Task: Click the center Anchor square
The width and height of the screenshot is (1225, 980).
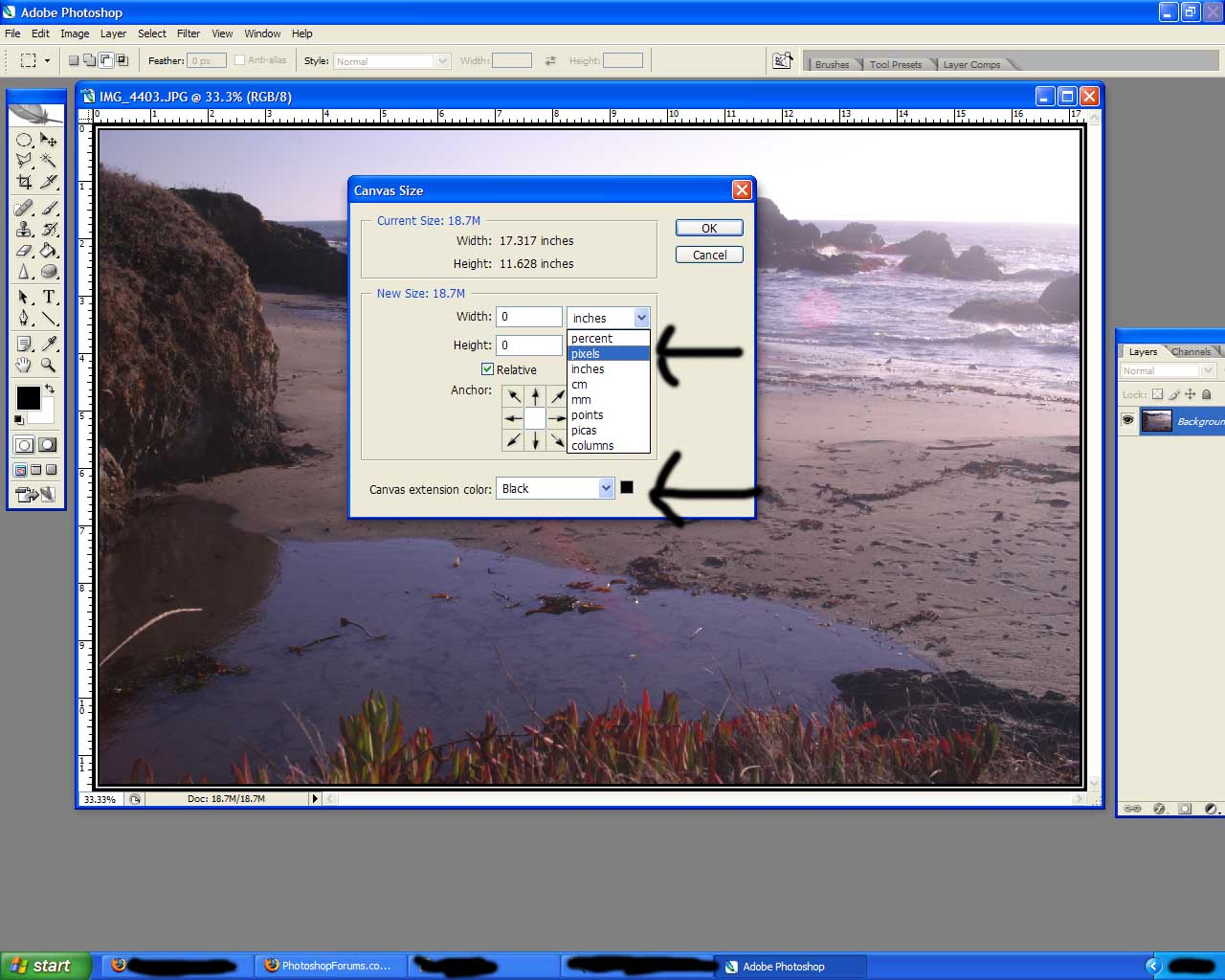Action: (x=535, y=417)
